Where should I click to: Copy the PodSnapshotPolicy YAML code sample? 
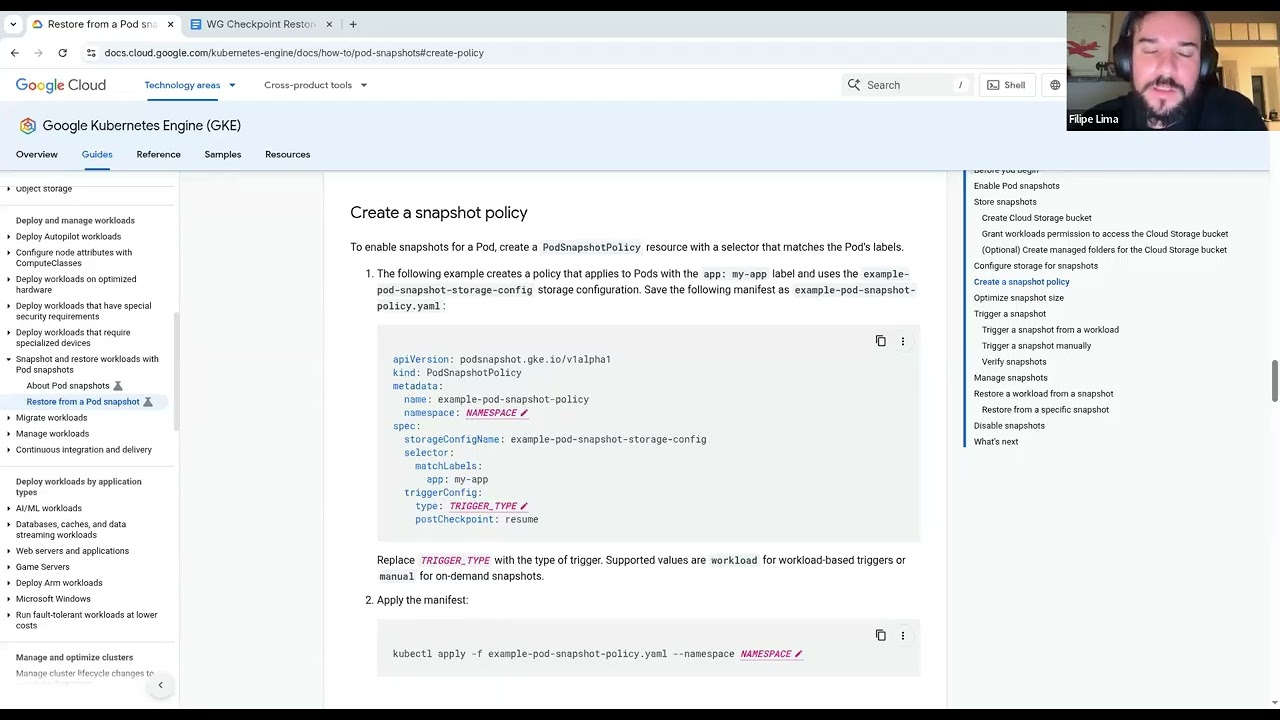point(881,341)
